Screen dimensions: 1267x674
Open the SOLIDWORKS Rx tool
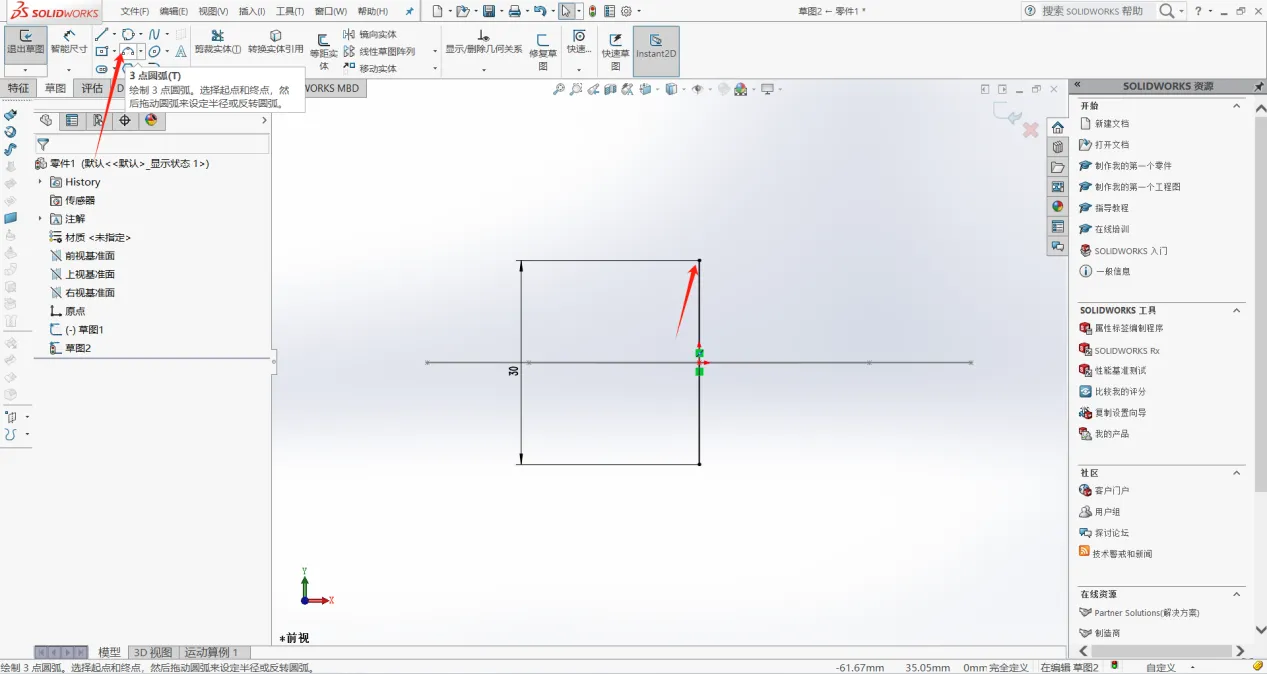pos(1120,350)
